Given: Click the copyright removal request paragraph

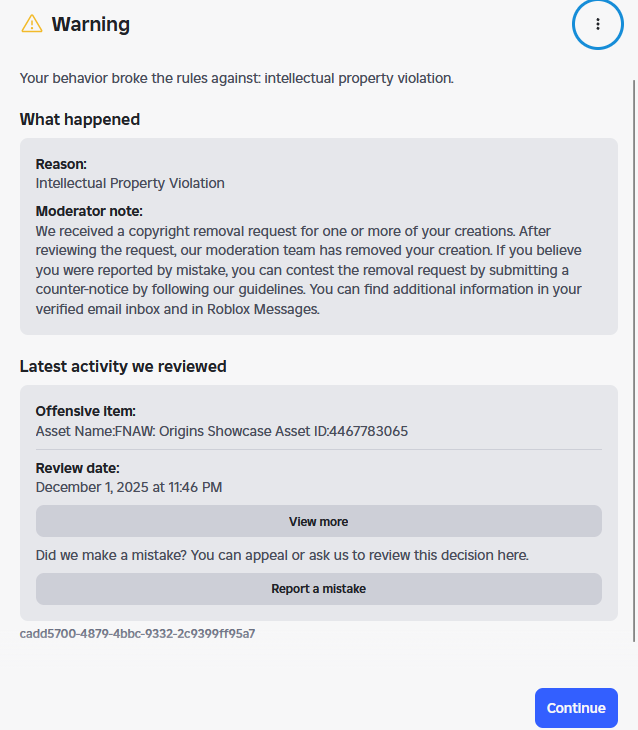Looking at the screenshot, I should pos(308,270).
